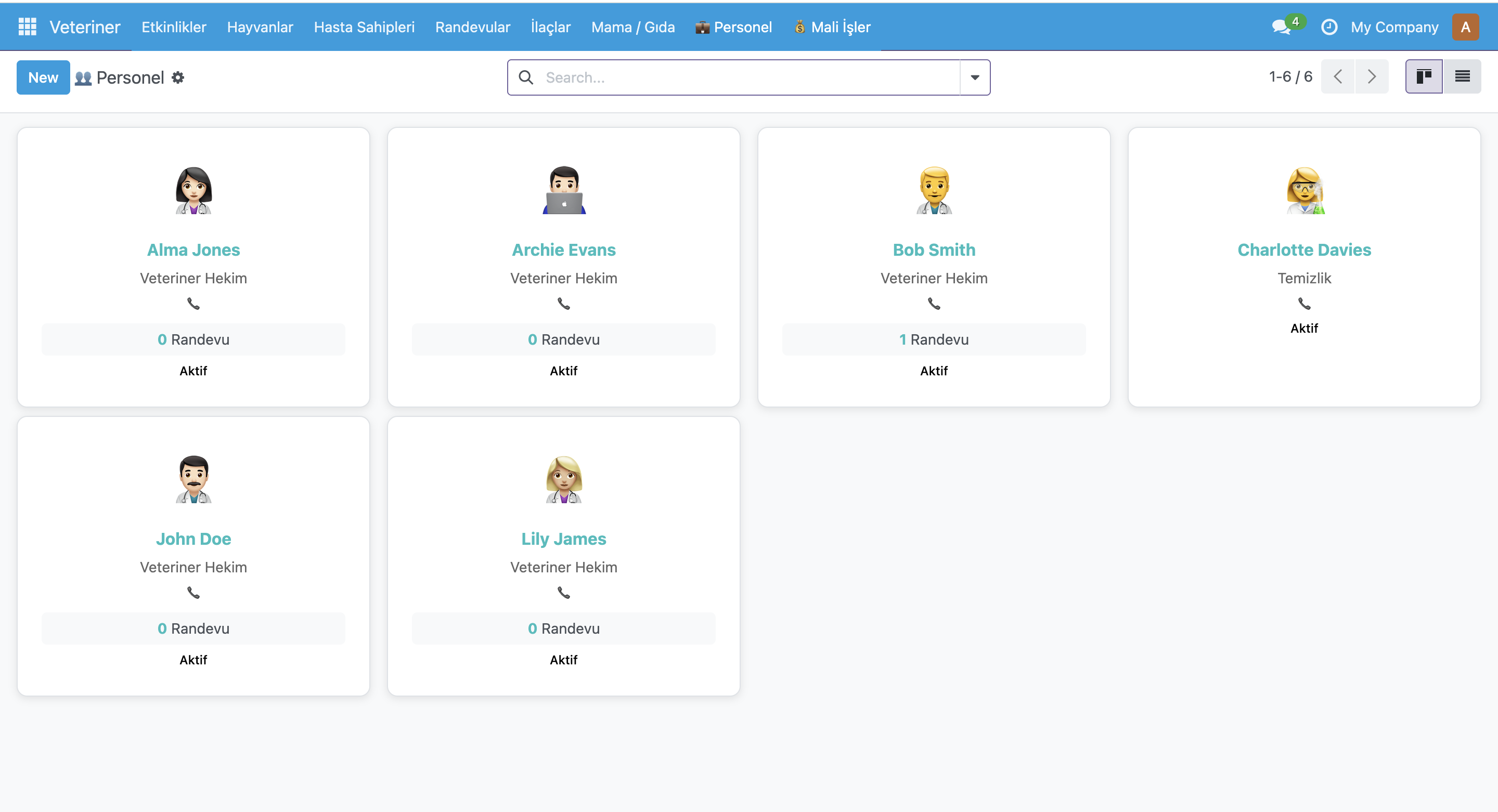This screenshot has width=1498, height=812.
Task: Open the apps grid home menu
Action: click(x=28, y=27)
